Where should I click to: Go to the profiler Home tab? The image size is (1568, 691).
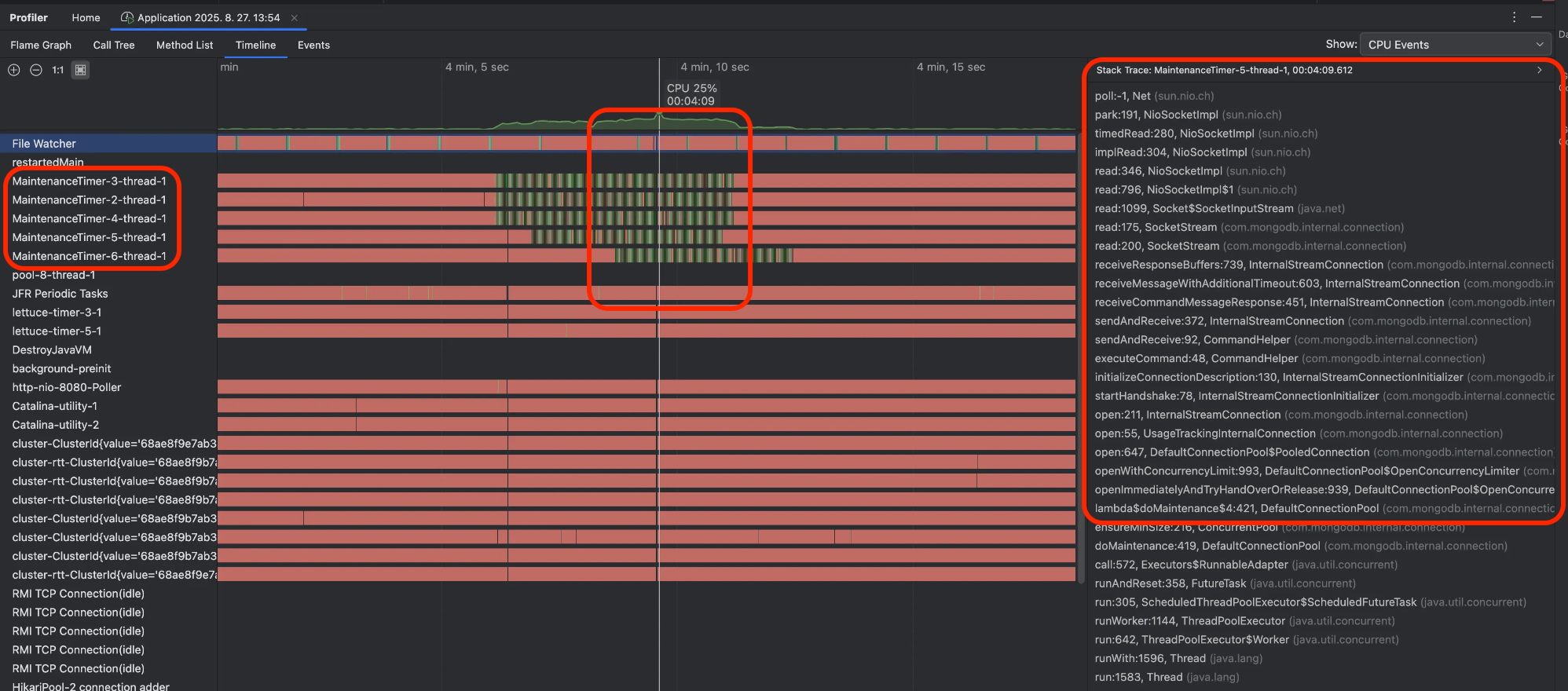pos(86,17)
